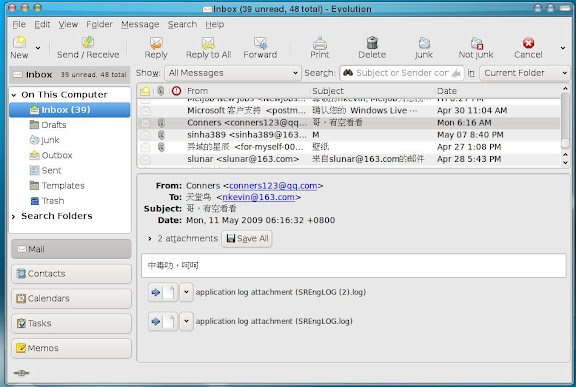This screenshot has height=387, width=576.
Task: Open the View menu
Action: pyautogui.click(x=68, y=24)
